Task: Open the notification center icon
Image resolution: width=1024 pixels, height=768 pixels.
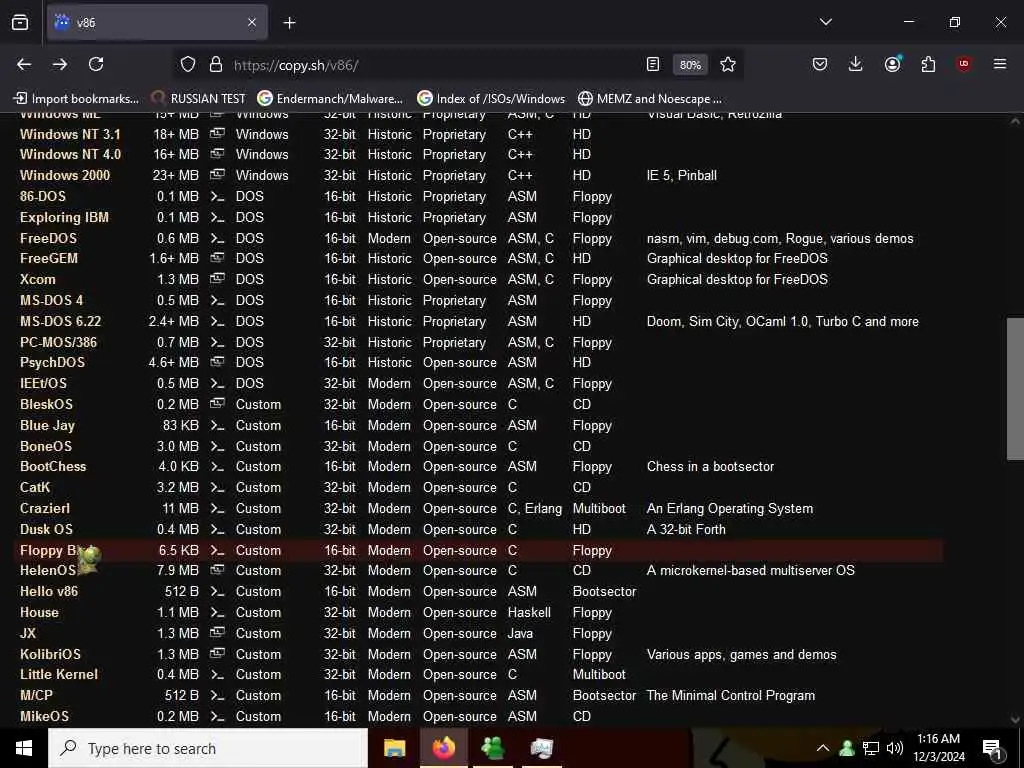Action: 992,749
